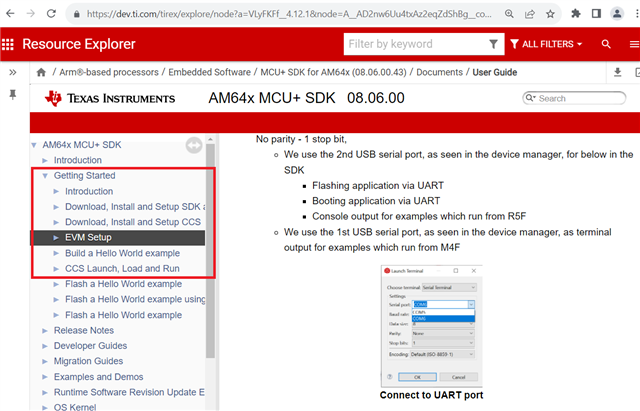This screenshot has width=640, height=411.
Task: Open the browser zoom magnifier icon
Action: (509, 14)
